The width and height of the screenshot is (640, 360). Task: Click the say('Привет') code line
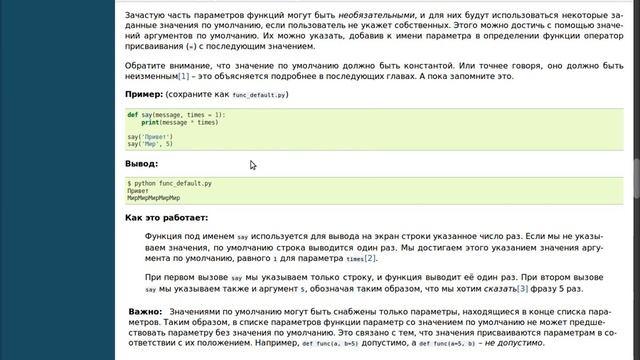pyautogui.click(x=150, y=137)
